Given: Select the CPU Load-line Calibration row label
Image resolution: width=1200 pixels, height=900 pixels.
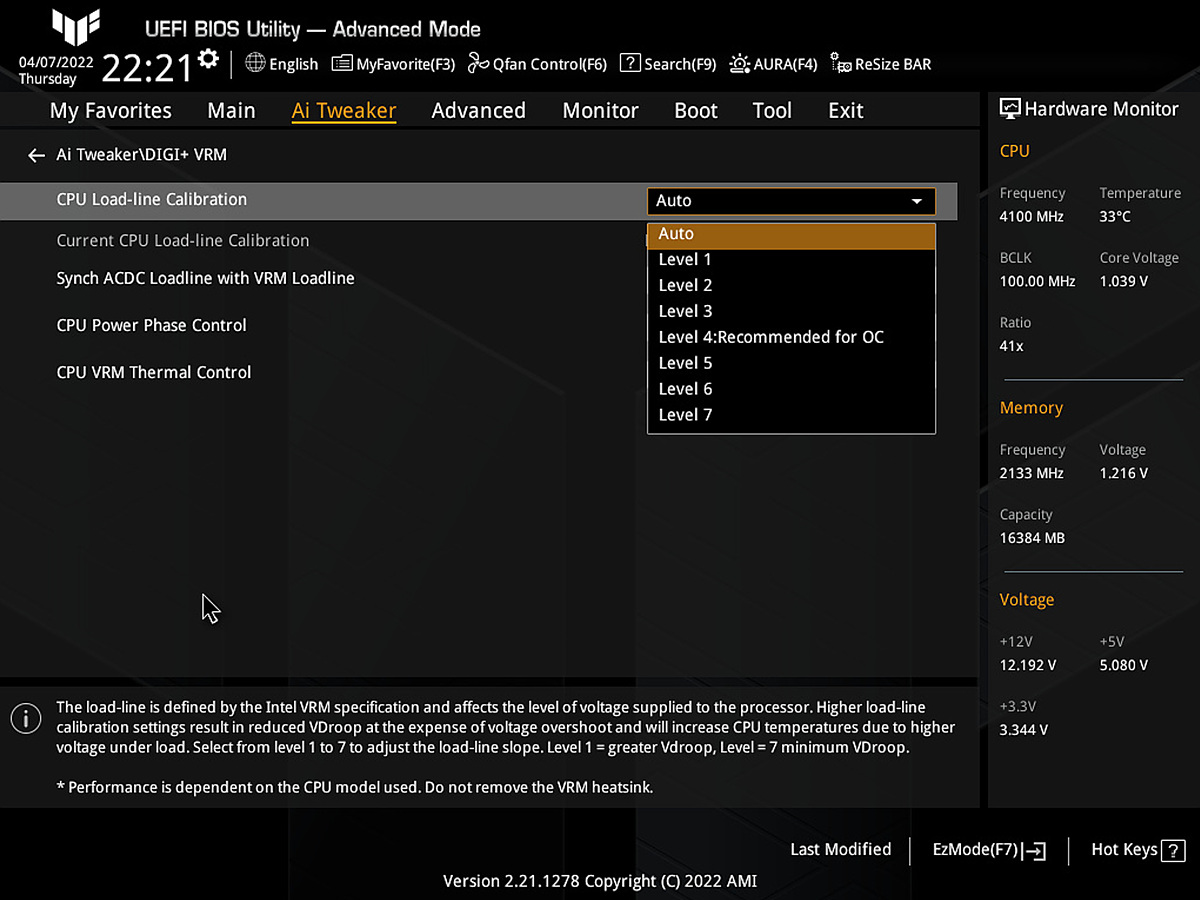Looking at the screenshot, I should click(152, 200).
